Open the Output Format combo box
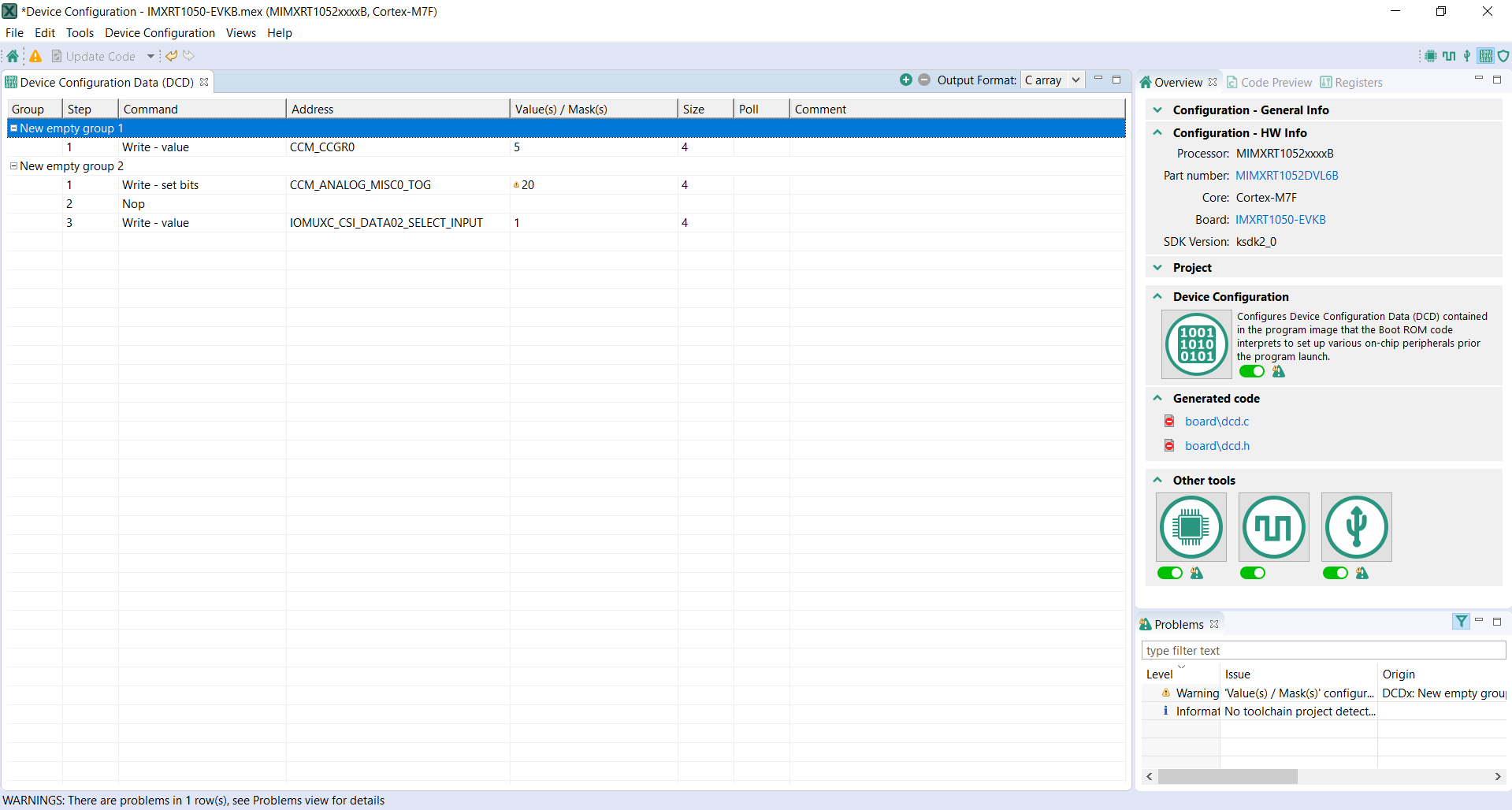The image size is (1512, 810). click(x=1053, y=80)
